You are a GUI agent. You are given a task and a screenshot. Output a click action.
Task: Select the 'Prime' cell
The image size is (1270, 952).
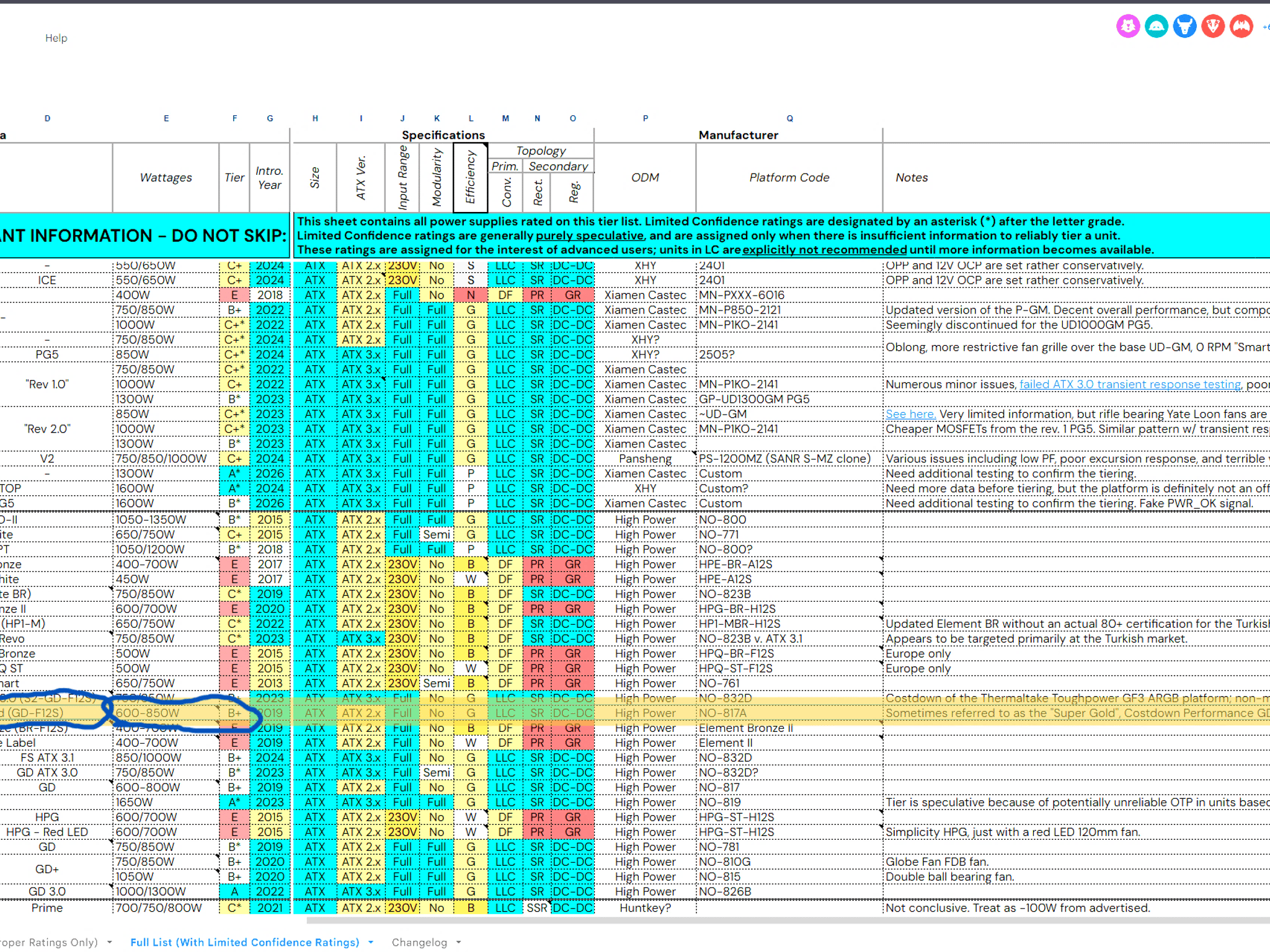[x=48, y=908]
